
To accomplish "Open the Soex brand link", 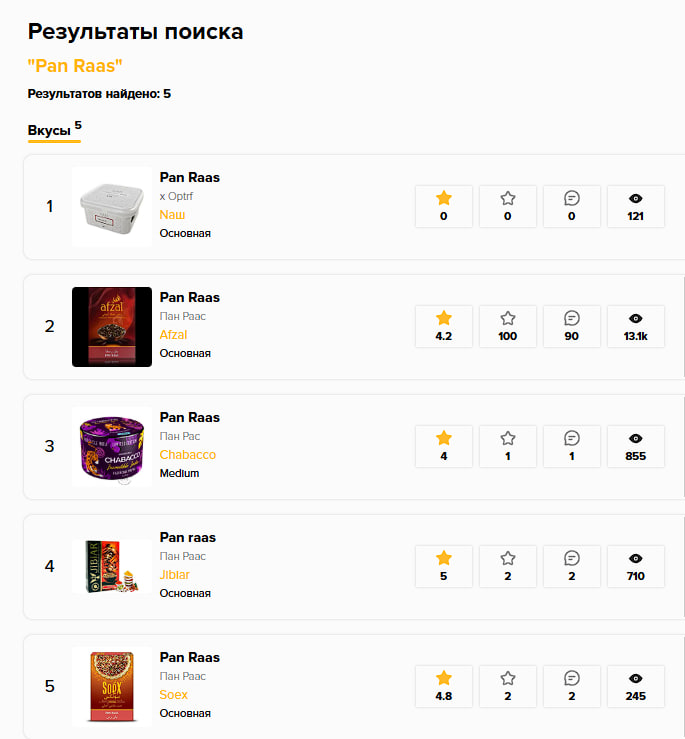I will click(x=173, y=695).
